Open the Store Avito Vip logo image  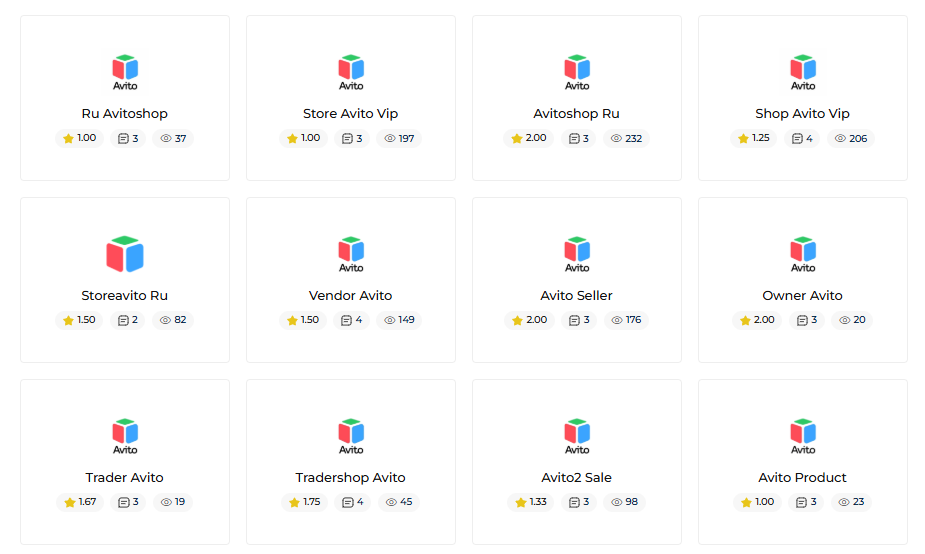351,73
